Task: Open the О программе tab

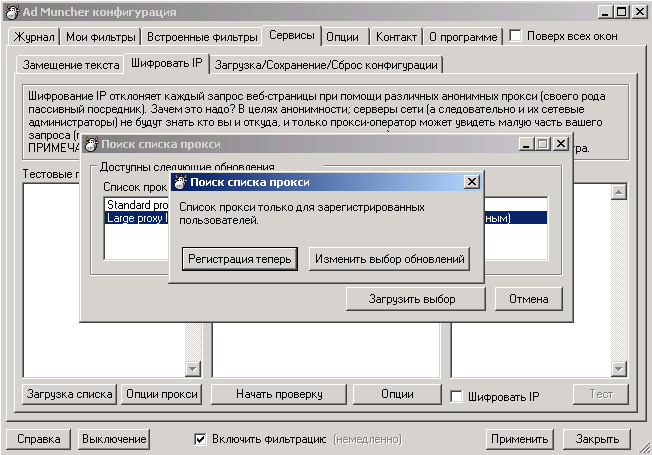Action: [463, 37]
